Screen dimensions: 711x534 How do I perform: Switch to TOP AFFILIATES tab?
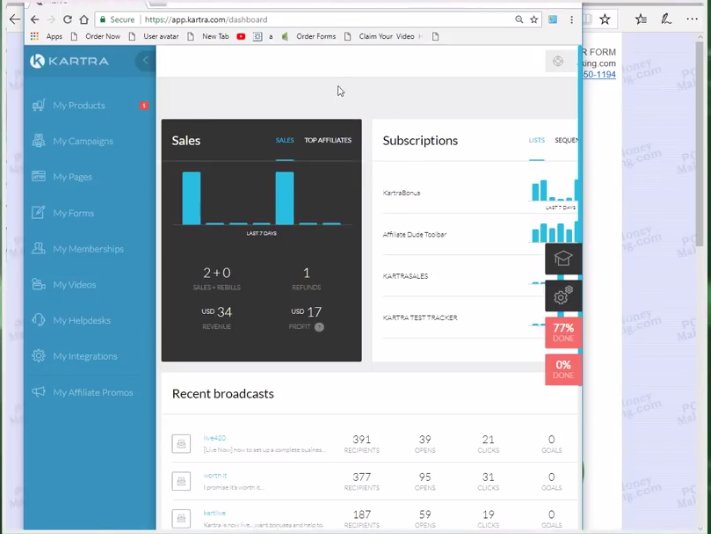pos(328,140)
